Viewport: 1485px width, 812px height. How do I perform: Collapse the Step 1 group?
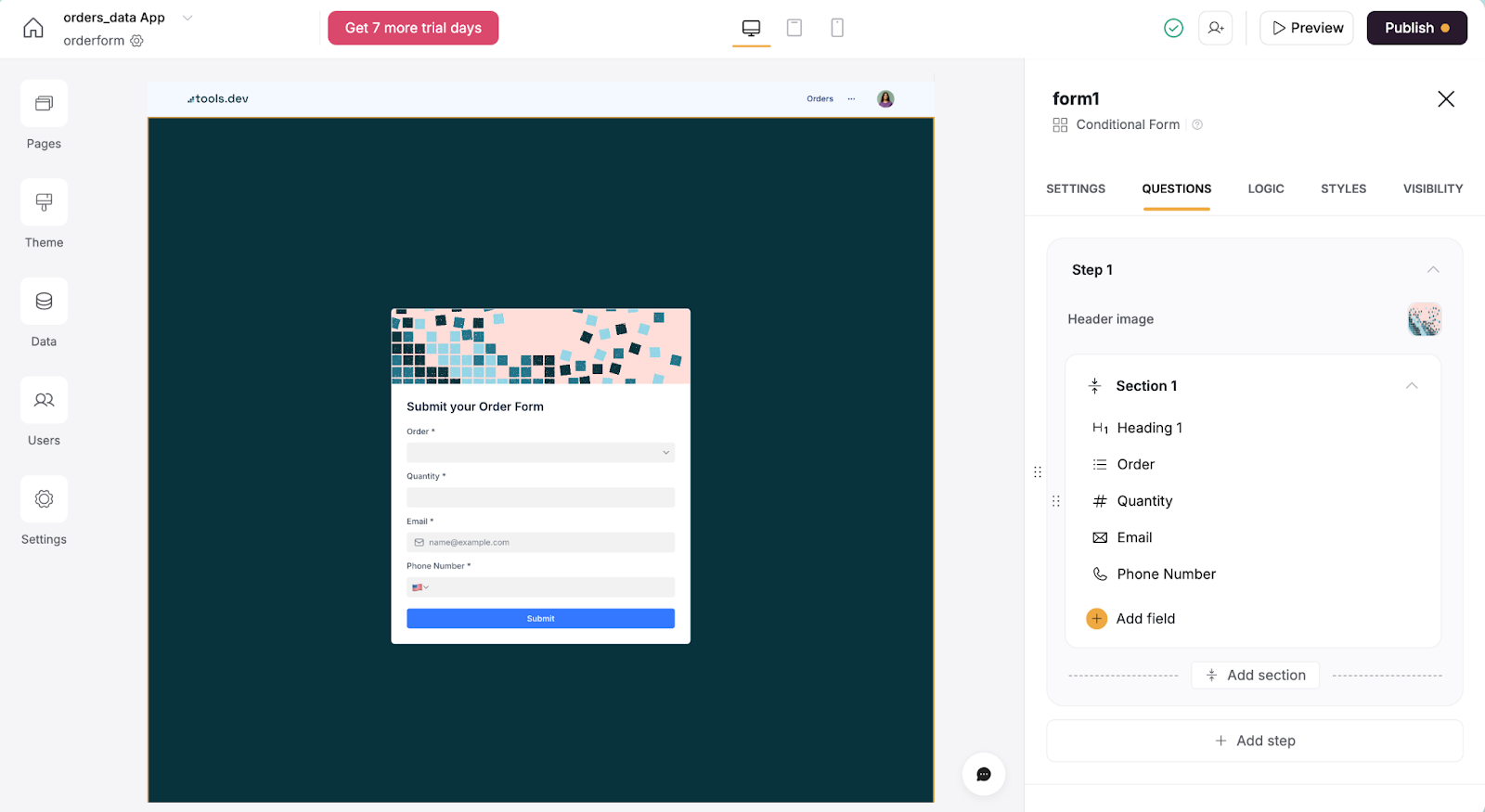[x=1433, y=270]
